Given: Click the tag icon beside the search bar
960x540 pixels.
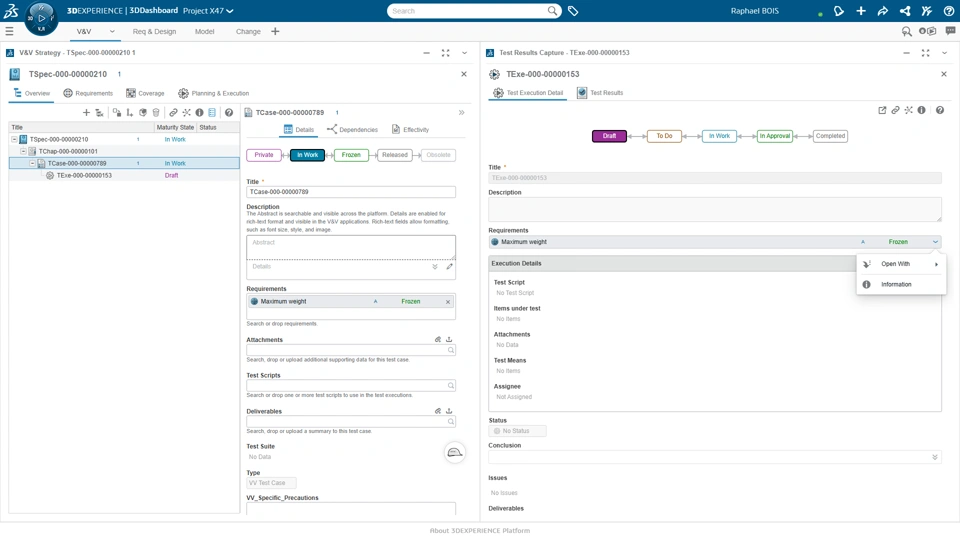Looking at the screenshot, I should click(x=573, y=11).
